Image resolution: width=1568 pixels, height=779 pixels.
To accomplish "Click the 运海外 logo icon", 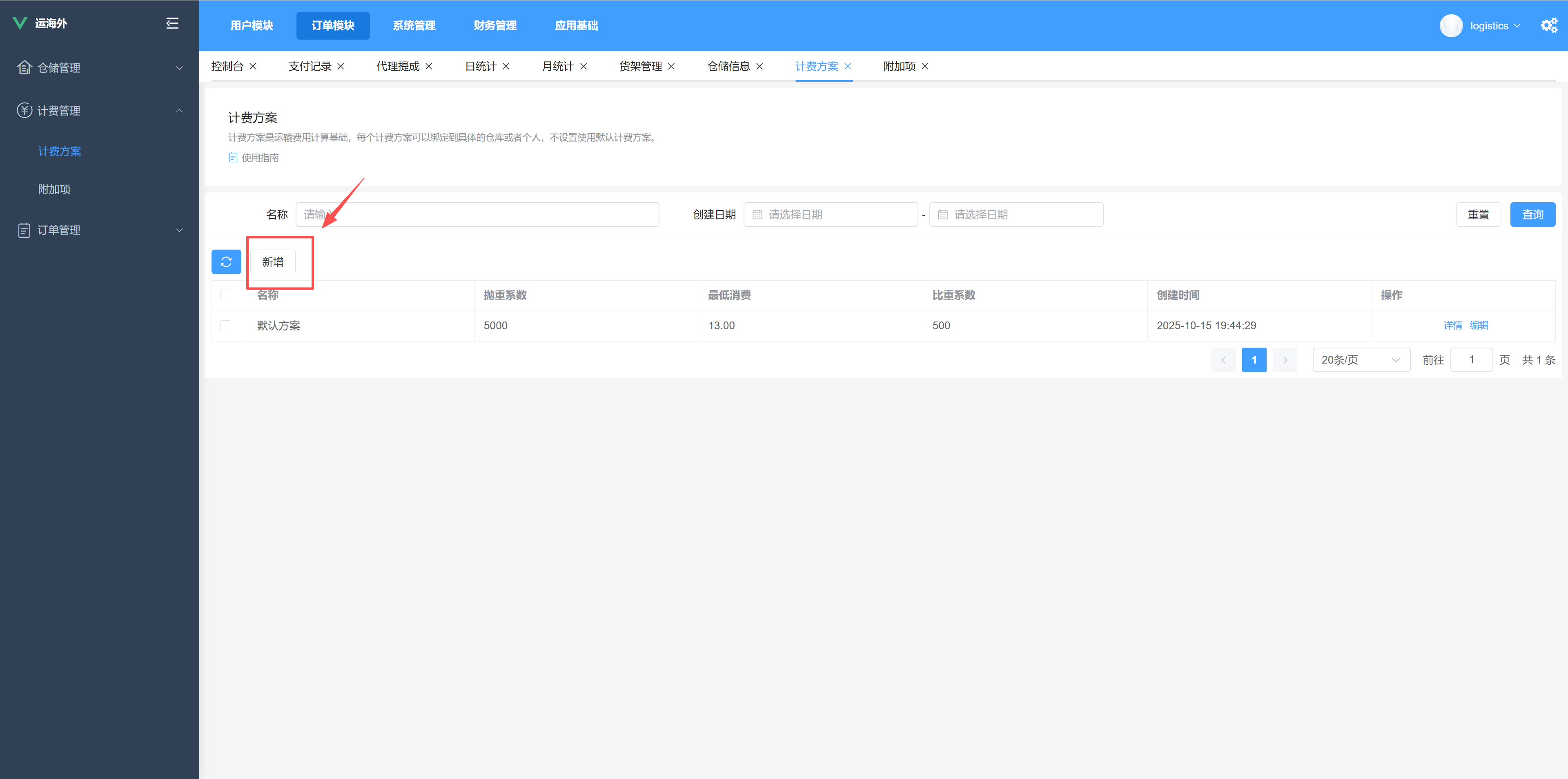I will pos(20,23).
